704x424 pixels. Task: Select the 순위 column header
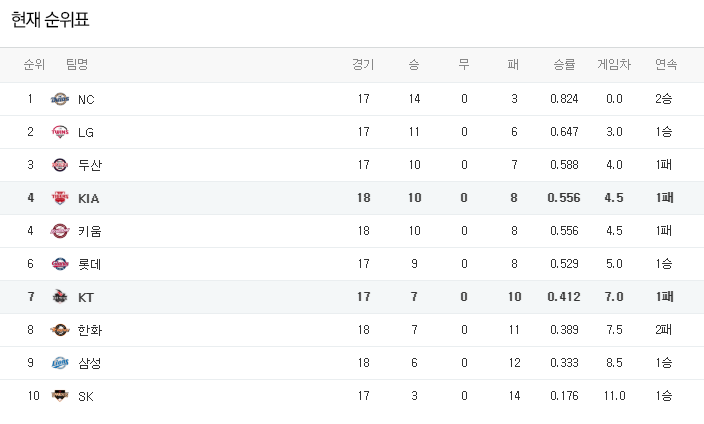pyautogui.click(x=34, y=65)
